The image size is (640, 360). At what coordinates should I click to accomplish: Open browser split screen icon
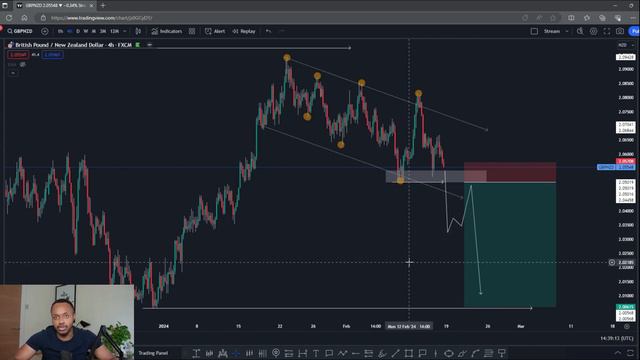[x=571, y=18]
